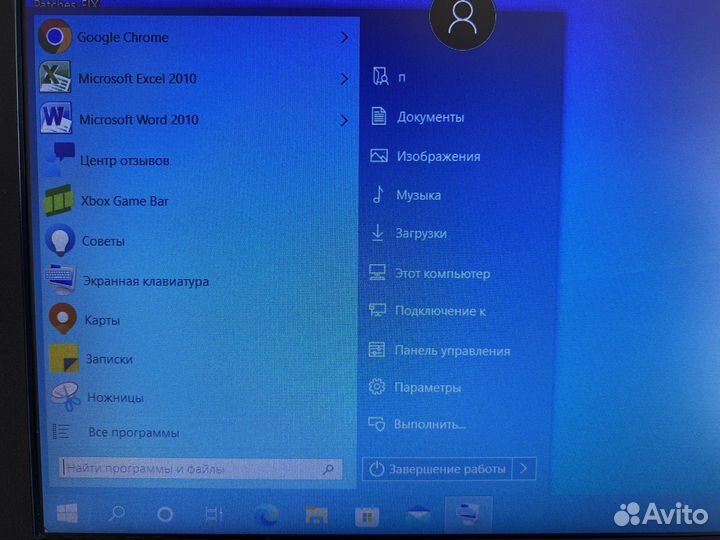Expand Microsoft Word 2010 recent files arrow
Screen dimensions: 720x540
coord(344,120)
